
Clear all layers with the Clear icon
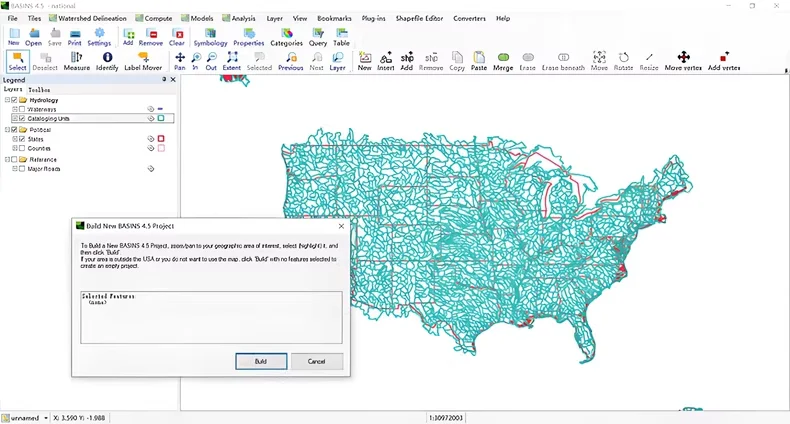177,37
